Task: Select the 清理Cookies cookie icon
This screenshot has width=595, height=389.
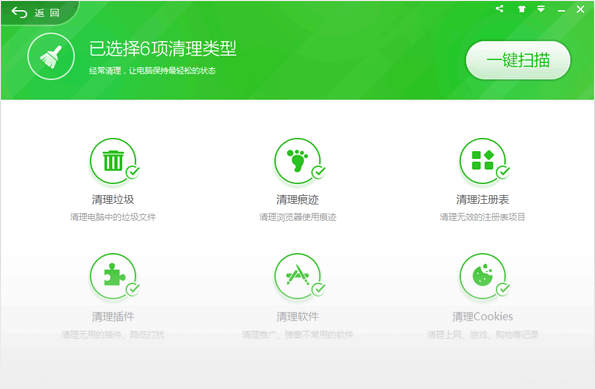Action: click(x=482, y=276)
